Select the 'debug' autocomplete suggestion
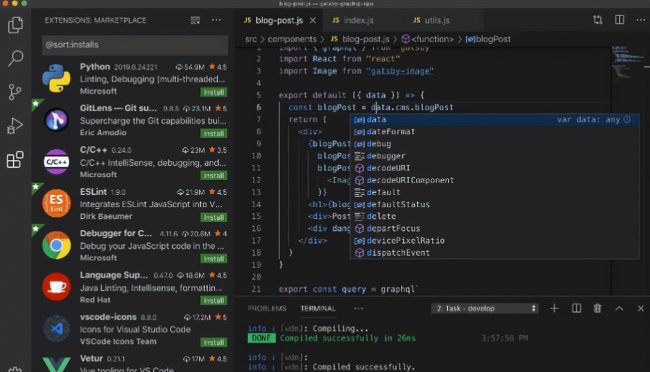650x372 pixels. tap(494, 144)
